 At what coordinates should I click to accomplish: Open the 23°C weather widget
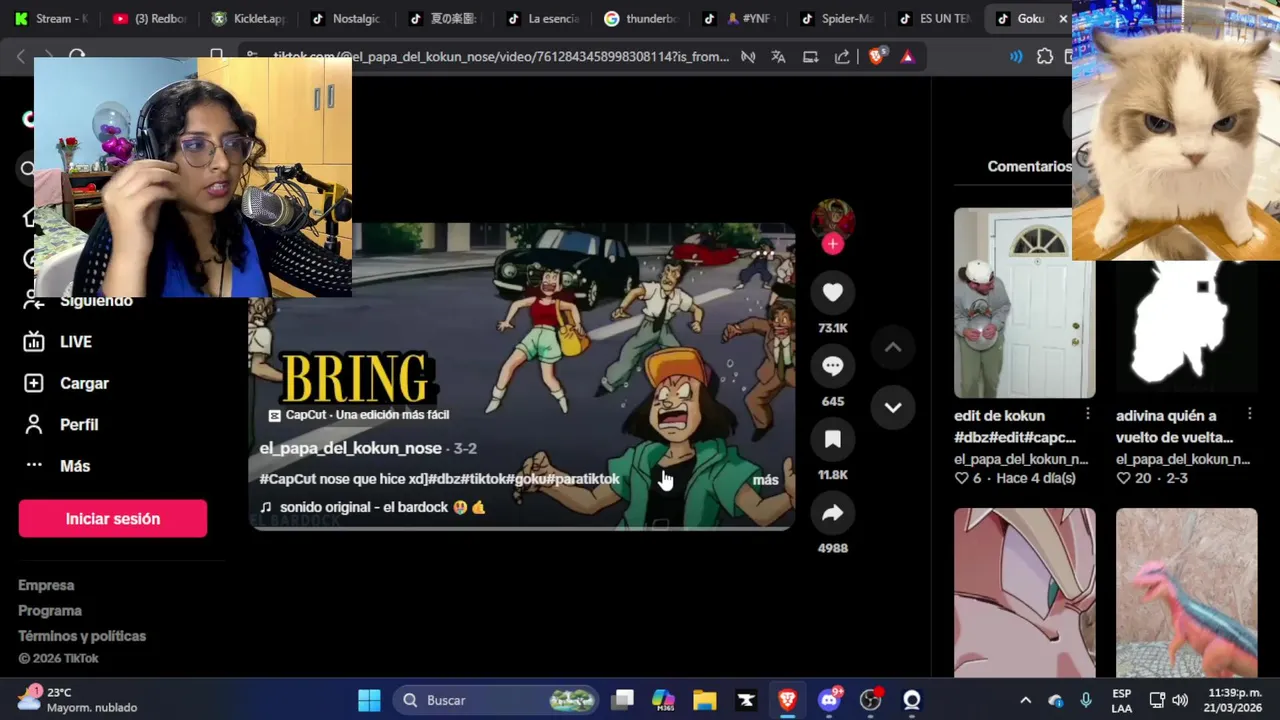pos(76,700)
